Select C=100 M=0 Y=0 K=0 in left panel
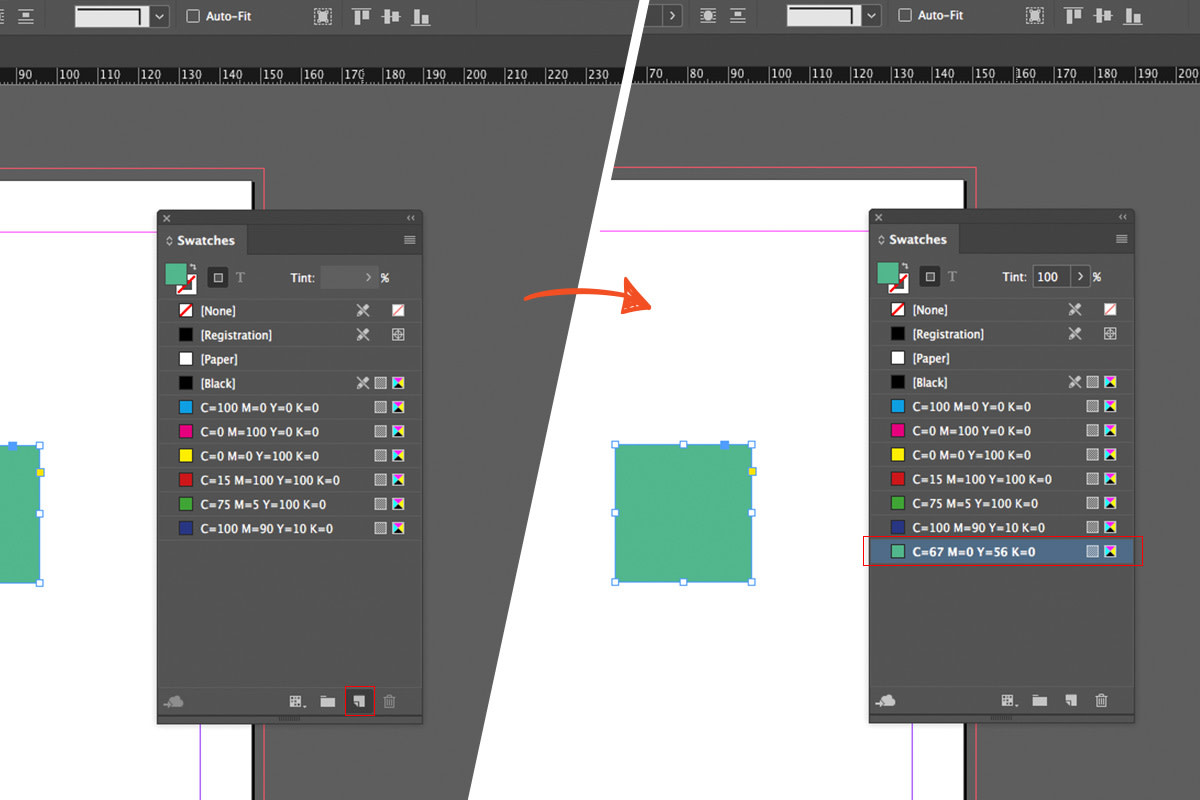Image resolution: width=1200 pixels, height=800 pixels. [290, 407]
